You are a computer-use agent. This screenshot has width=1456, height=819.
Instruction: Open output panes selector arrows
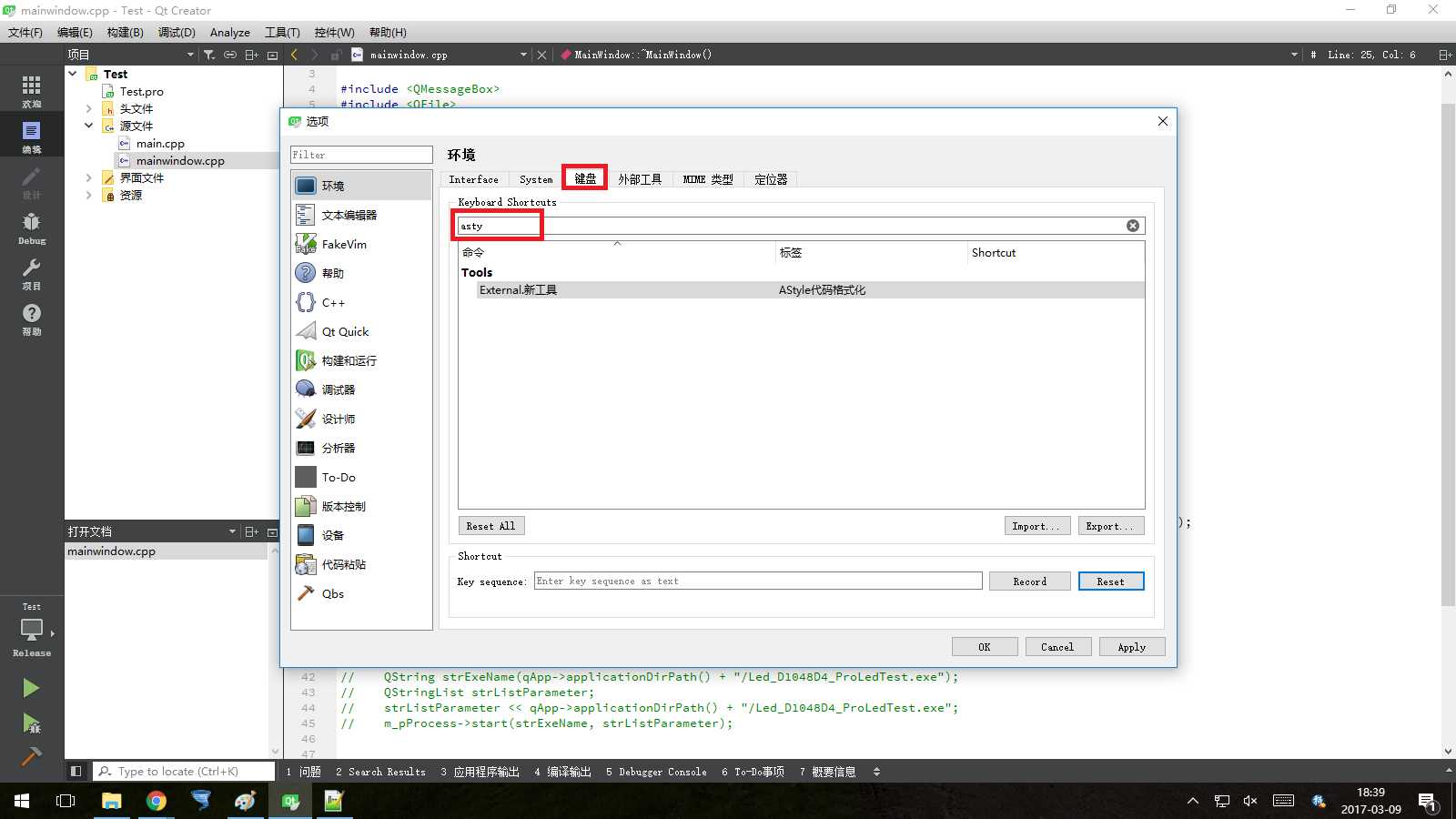click(876, 772)
